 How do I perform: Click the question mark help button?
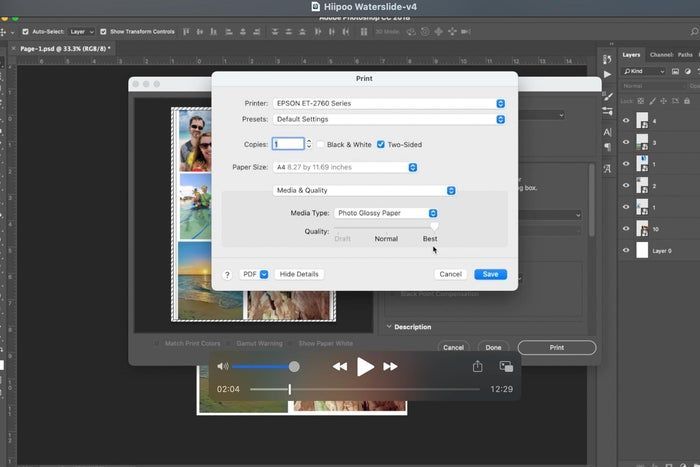pos(227,275)
